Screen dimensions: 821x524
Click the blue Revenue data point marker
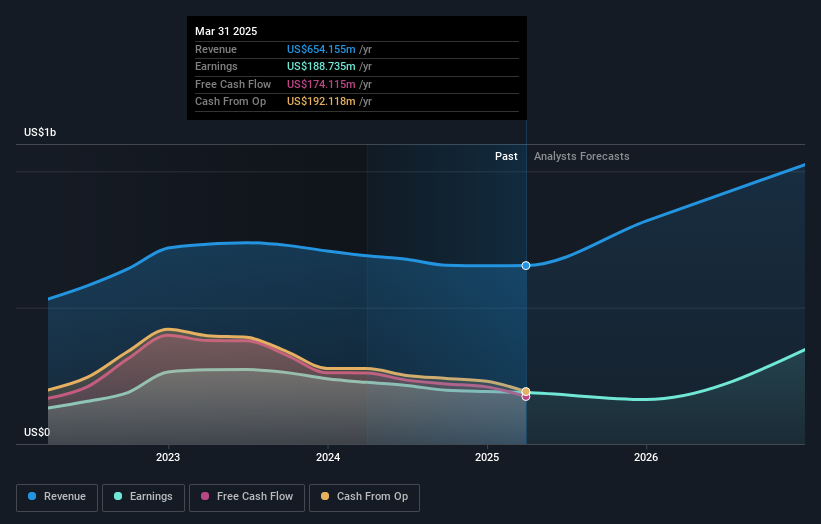pyautogui.click(x=526, y=266)
